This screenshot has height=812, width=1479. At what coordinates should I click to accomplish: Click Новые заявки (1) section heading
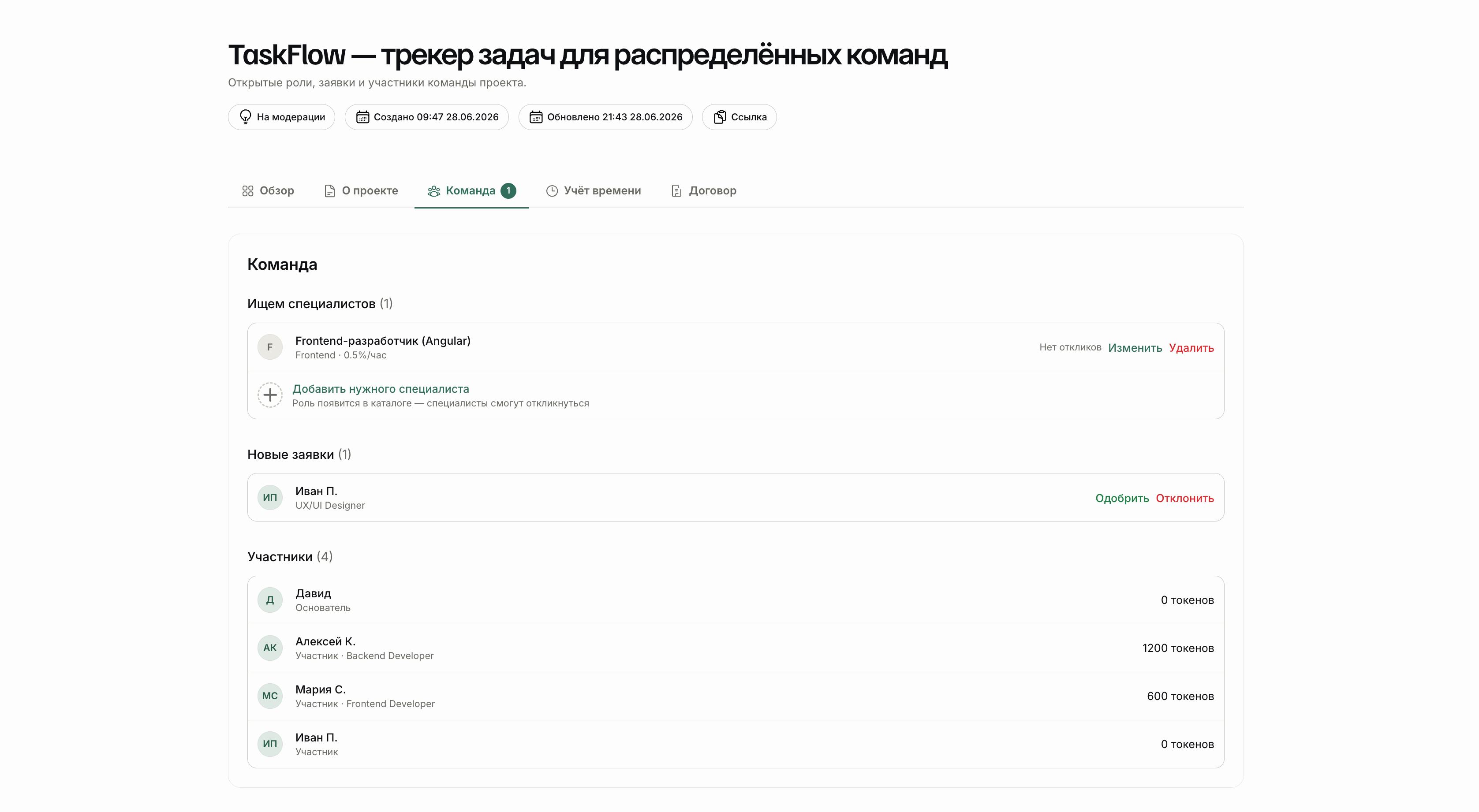pos(299,454)
